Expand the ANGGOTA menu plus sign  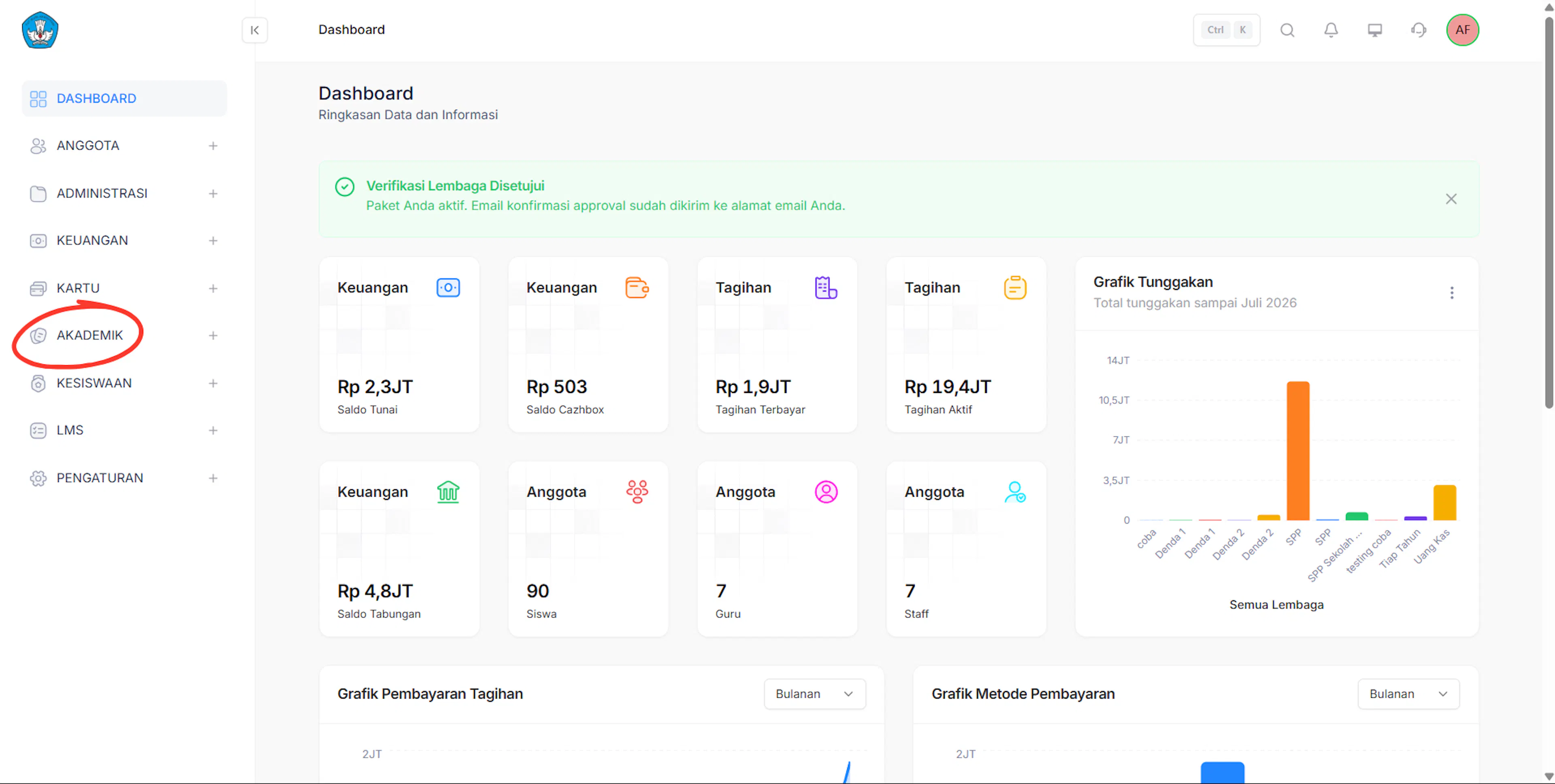[x=213, y=146]
